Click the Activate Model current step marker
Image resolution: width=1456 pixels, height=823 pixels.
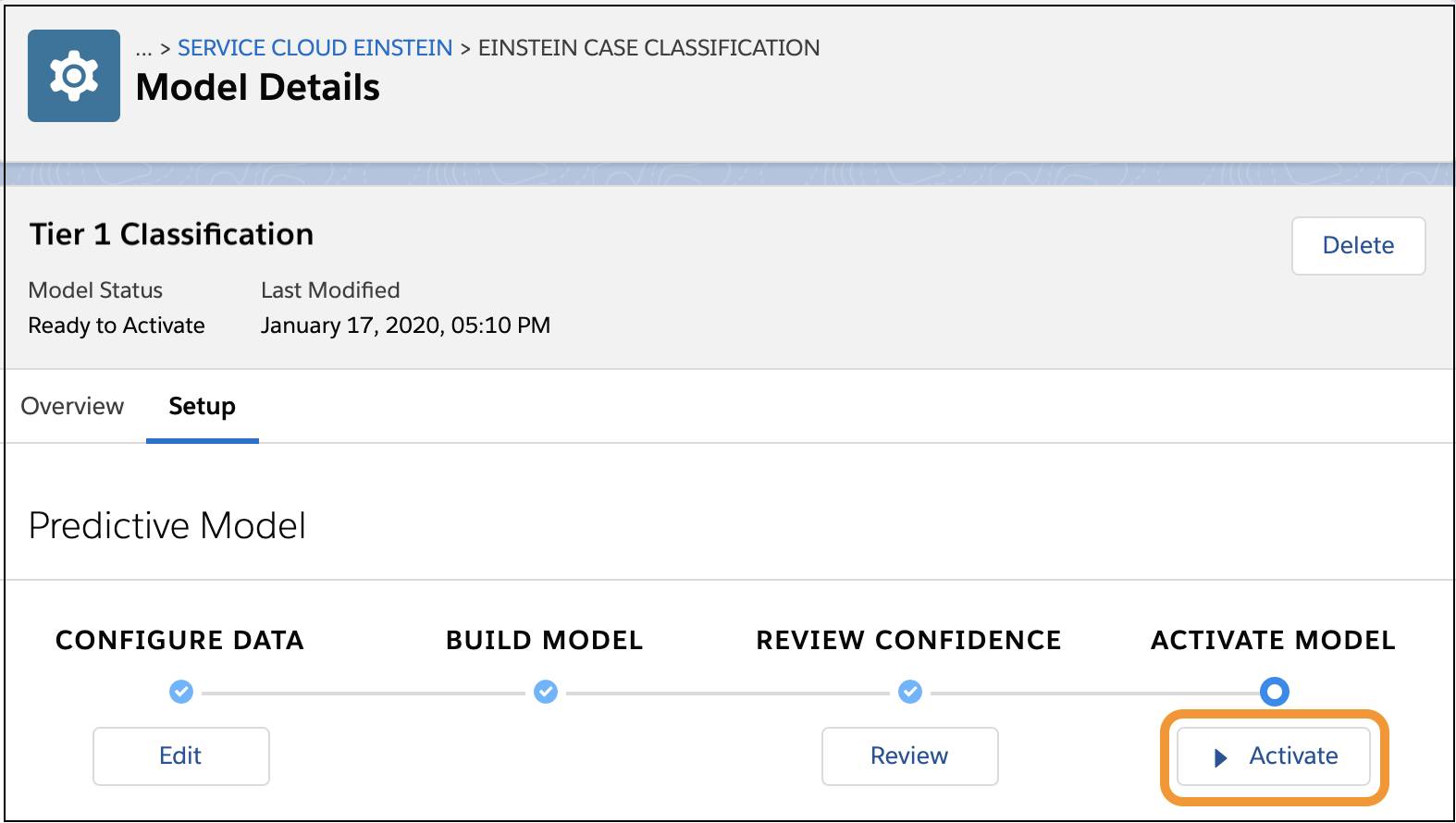[x=1275, y=692]
